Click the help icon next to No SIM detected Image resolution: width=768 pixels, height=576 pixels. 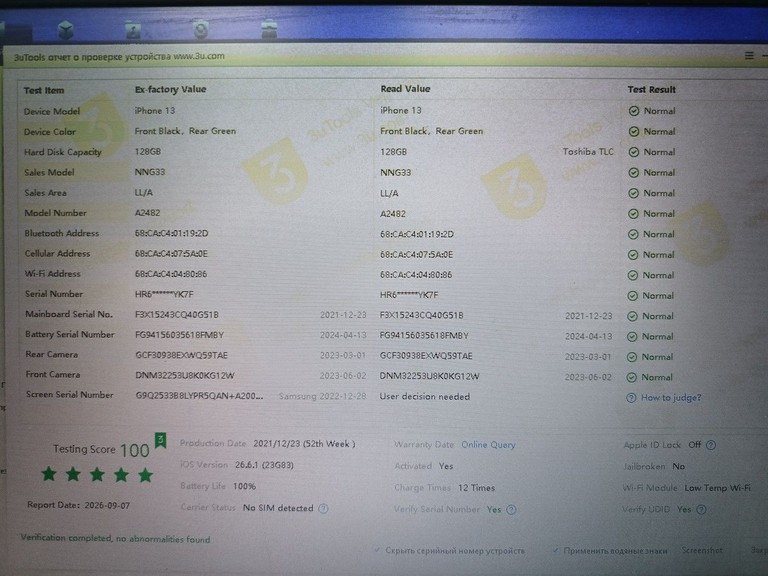pyautogui.click(x=323, y=508)
